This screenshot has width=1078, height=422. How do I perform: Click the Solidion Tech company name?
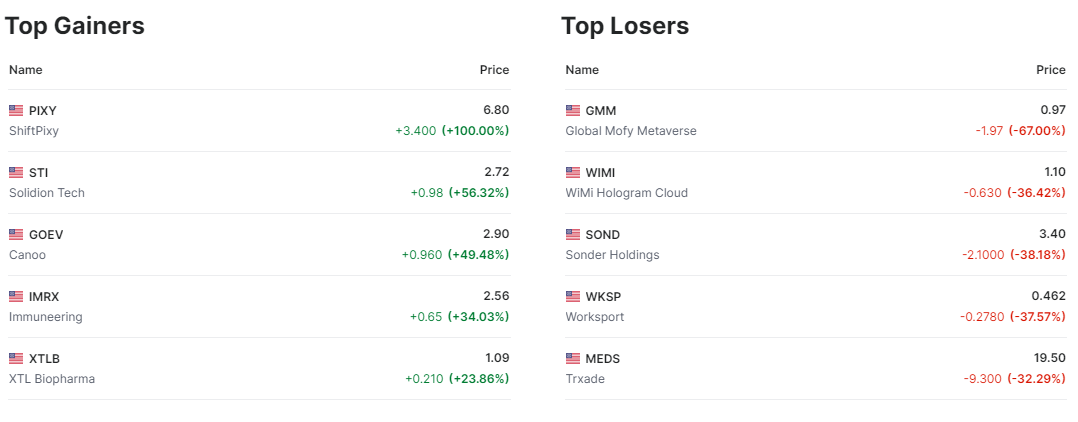[x=47, y=193]
